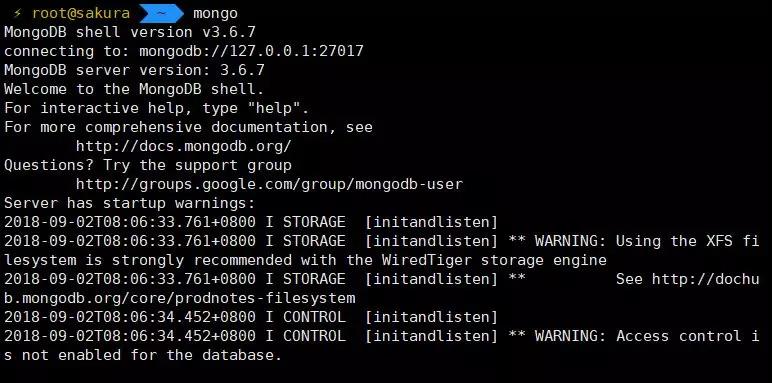Click the first CONTROL log label

(x=314, y=318)
